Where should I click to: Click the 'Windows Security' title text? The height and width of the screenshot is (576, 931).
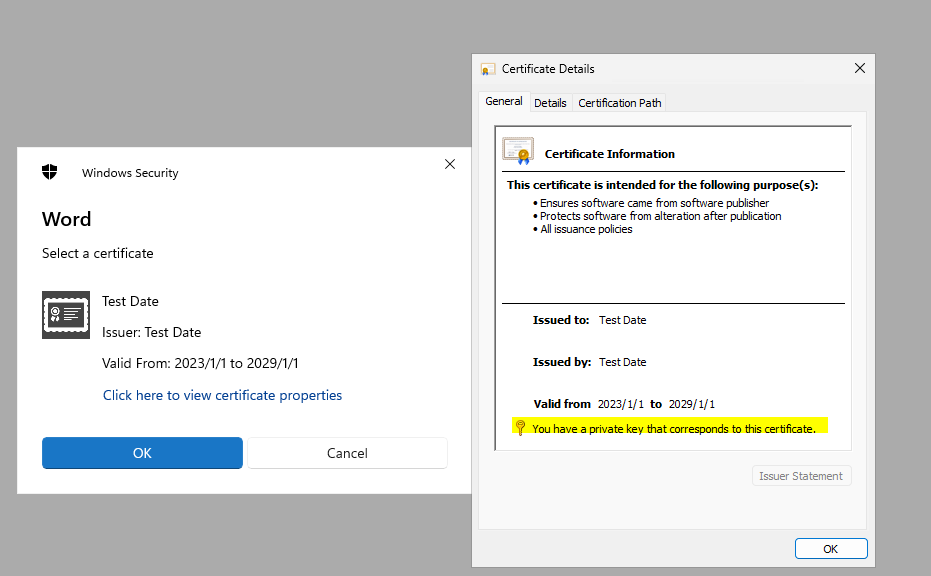(x=130, y=173)
